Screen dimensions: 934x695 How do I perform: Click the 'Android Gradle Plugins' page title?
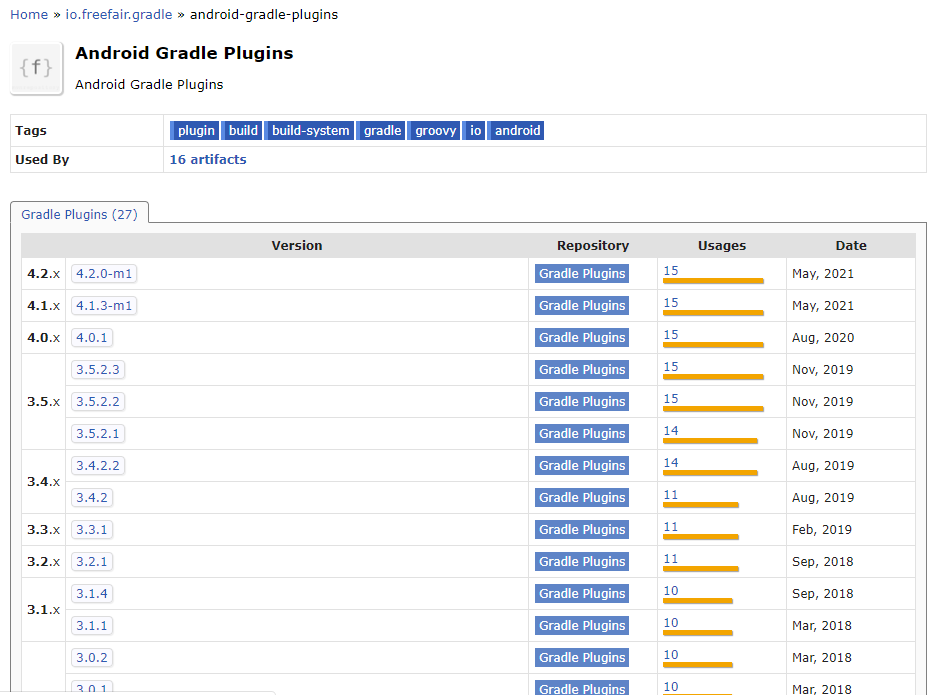[x=184, y=53]
